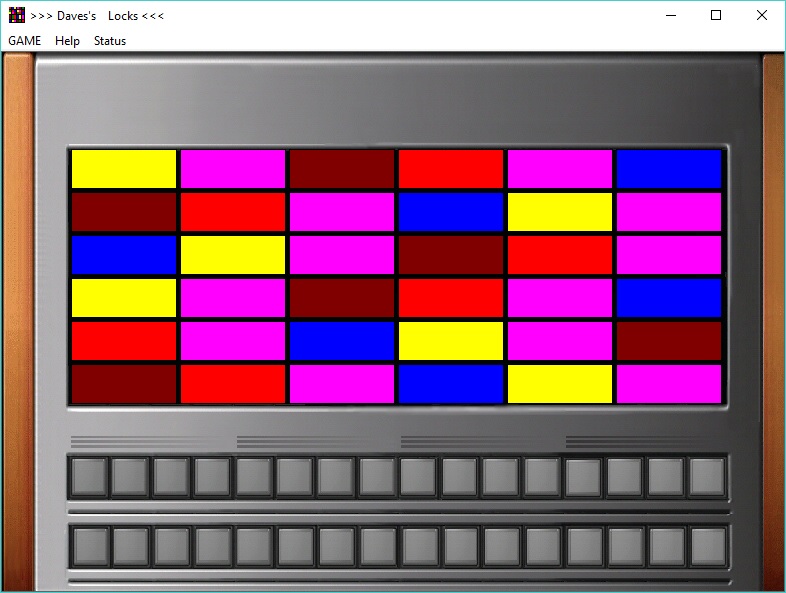Push the last gray button in the lower button row
The width and height of the screenshot is (786, 593).
pos(709,546)
